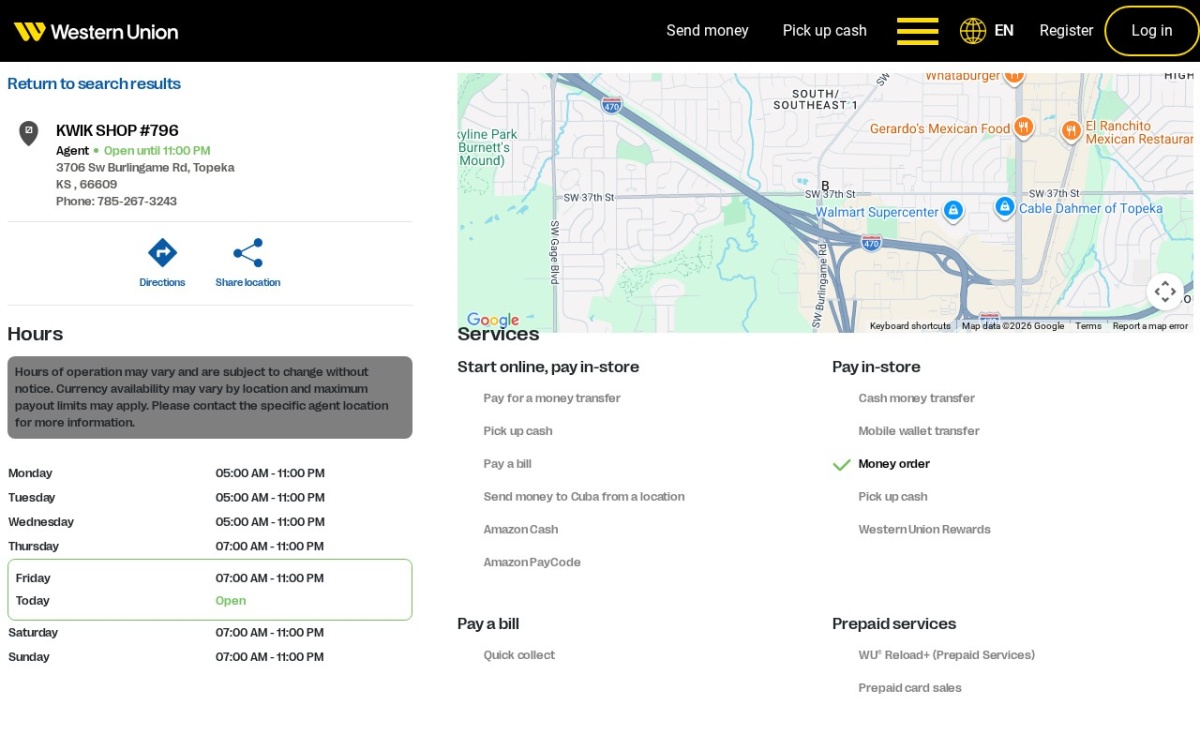Click the Share location icon
The width and height of the screenshot is (1200, 750).
pos(248,252)
